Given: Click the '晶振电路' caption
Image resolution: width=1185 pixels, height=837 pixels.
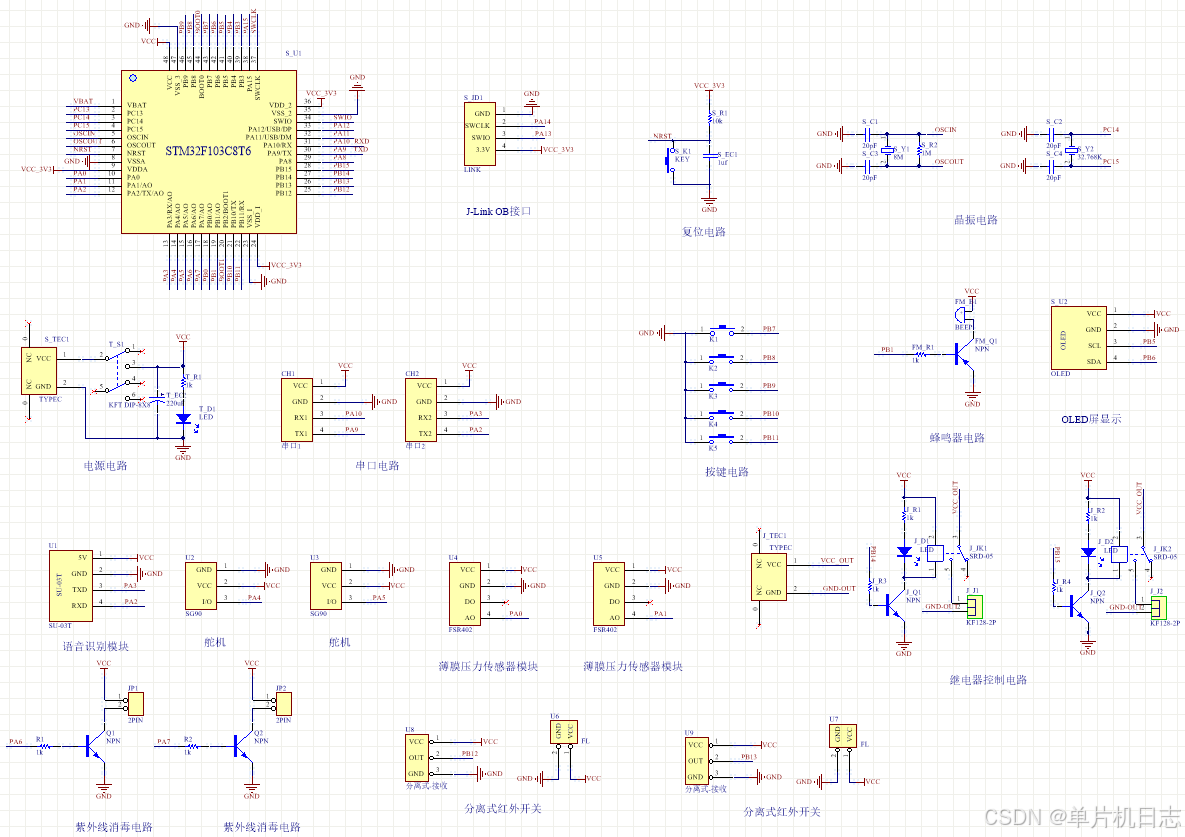Looking at the screenshot, I should click(x=976, y=220).
